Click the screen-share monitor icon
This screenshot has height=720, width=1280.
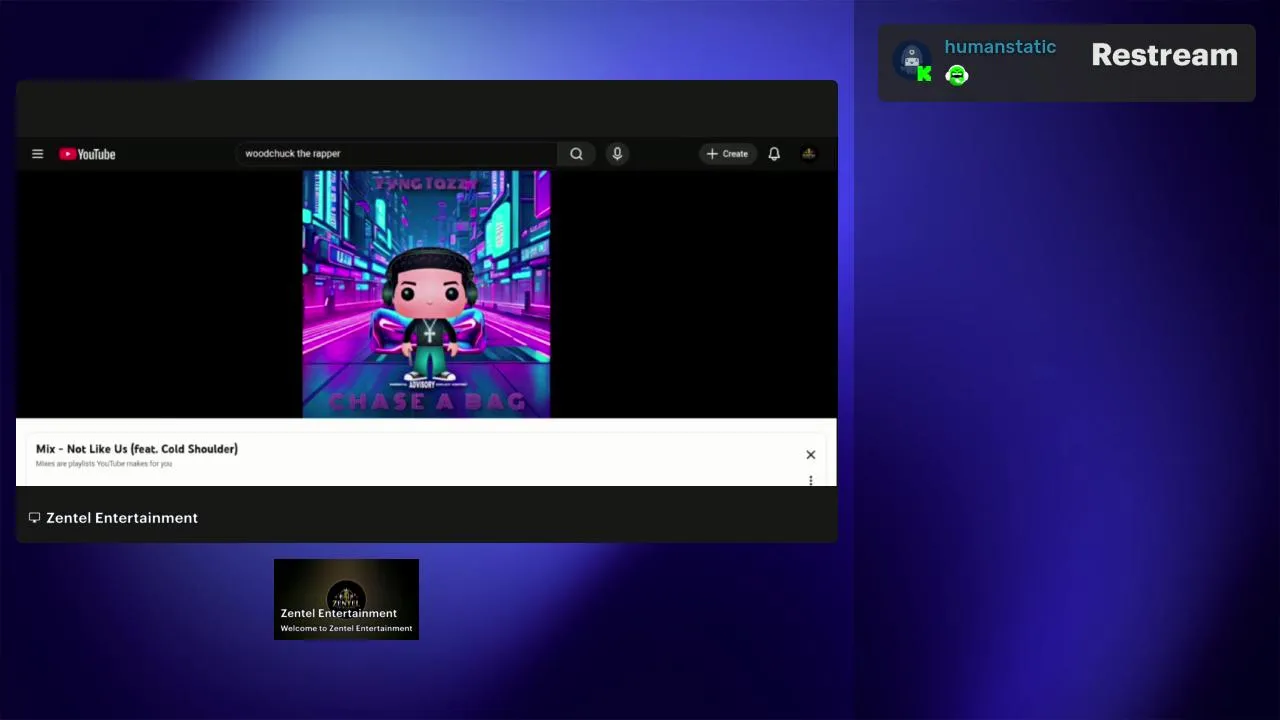[34, 518]
